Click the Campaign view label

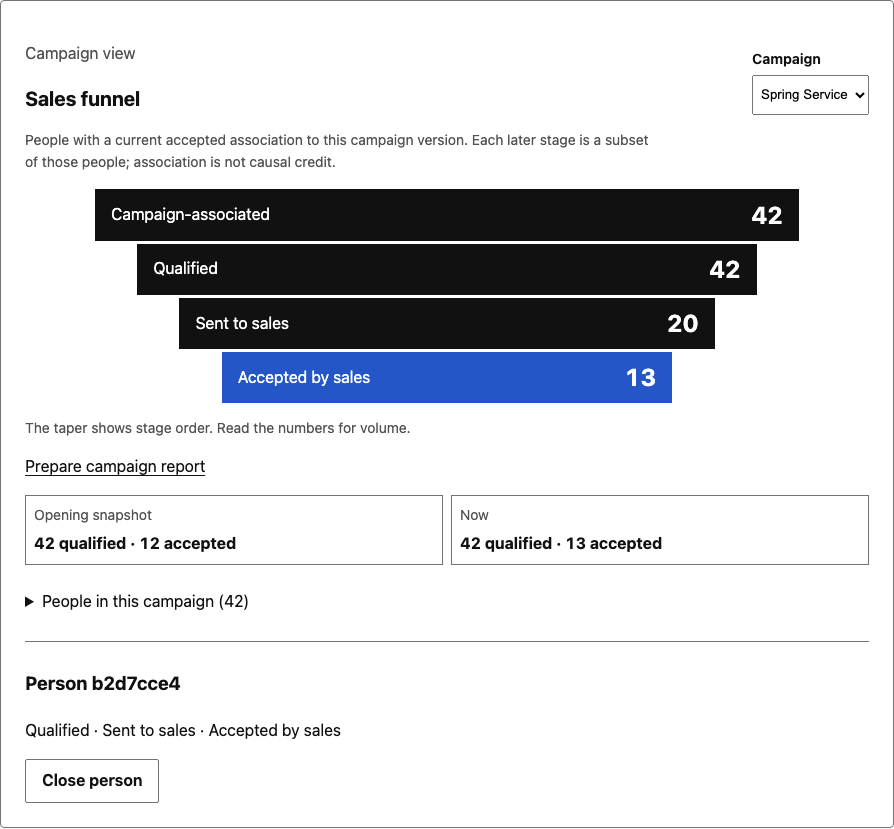pyautogui.click(x=80, y=54)
